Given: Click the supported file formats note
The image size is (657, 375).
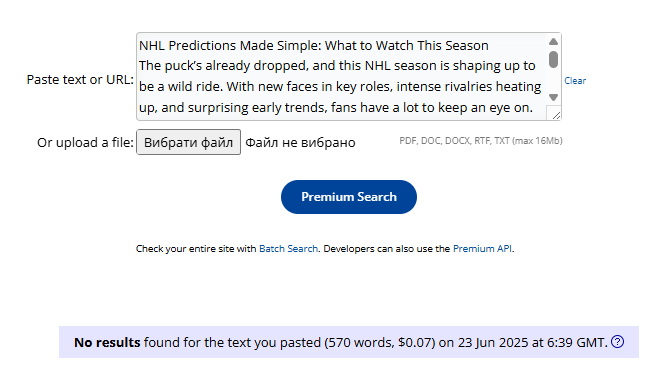Looking at the screenshot, I should (481, 141).
